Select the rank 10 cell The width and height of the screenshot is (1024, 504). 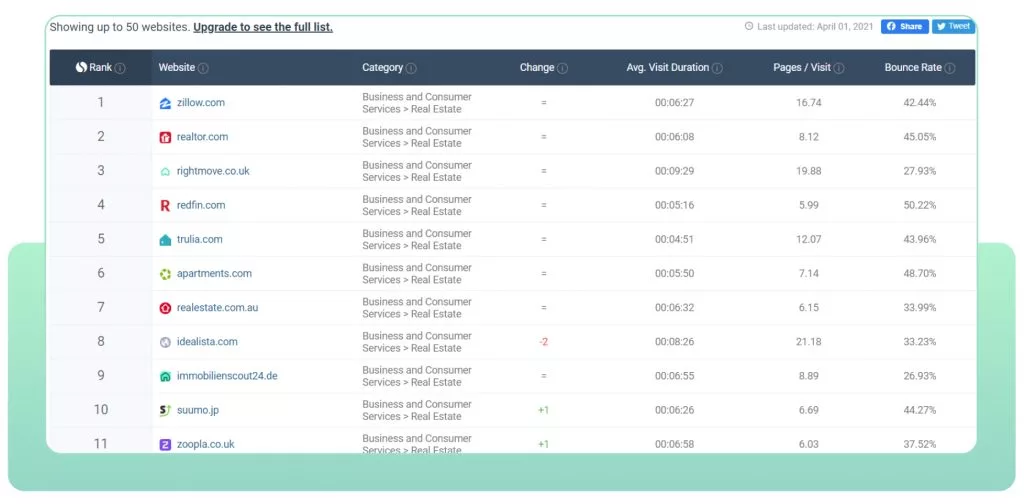click(x=101, y=409)
